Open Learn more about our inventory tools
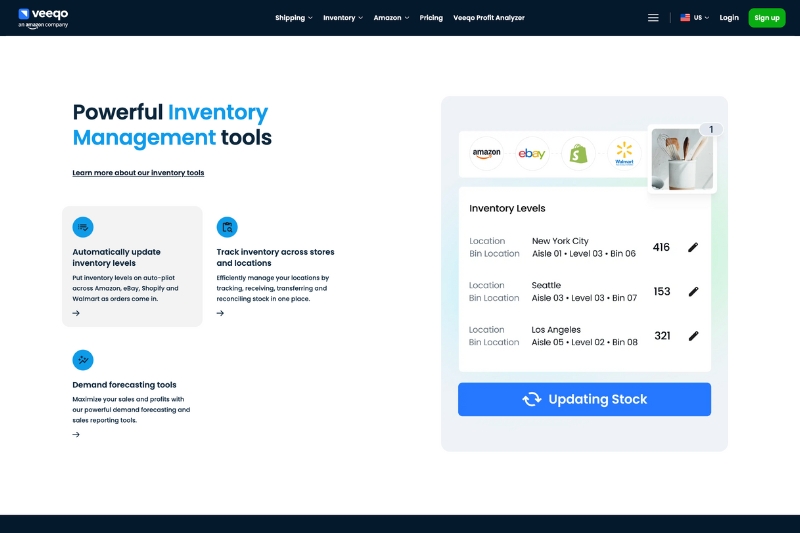 138,173
